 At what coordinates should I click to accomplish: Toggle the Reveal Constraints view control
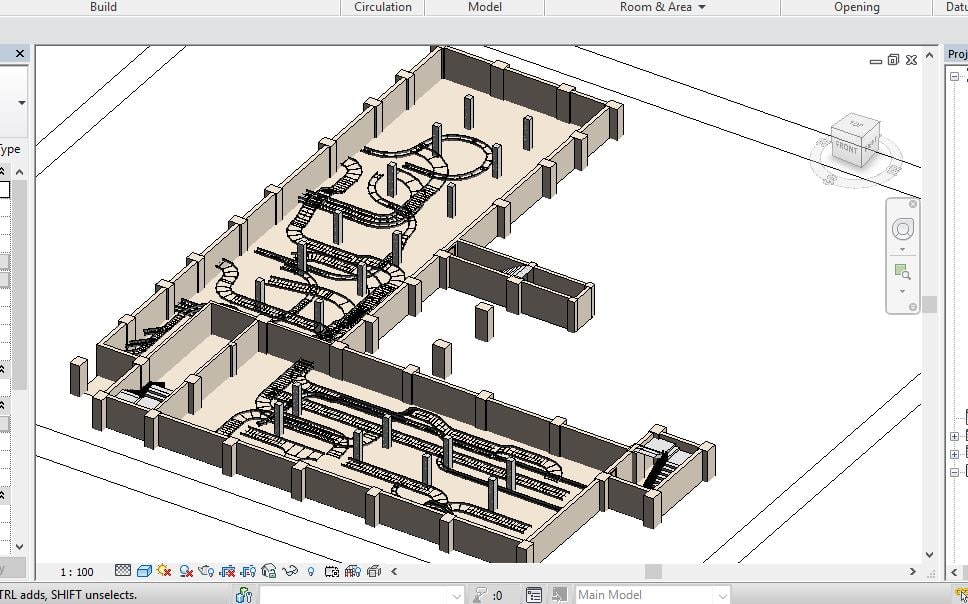[352, 570]
